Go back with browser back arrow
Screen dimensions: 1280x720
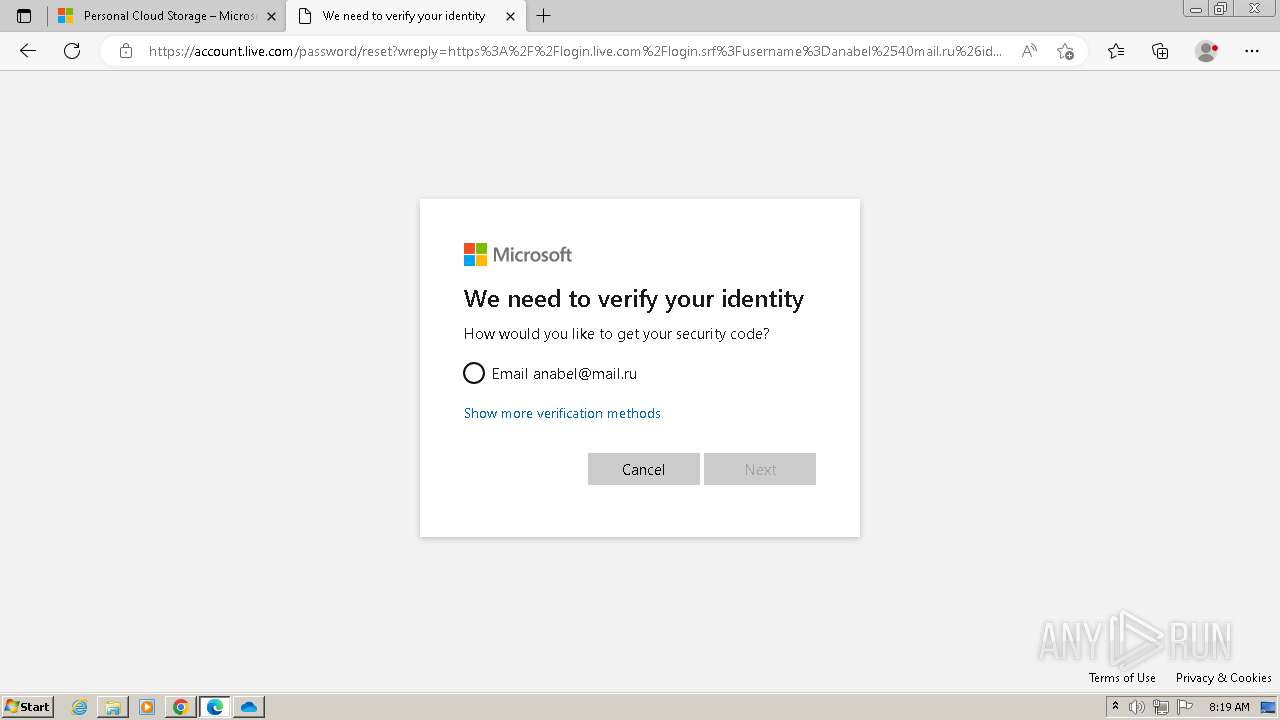(x=28, y=51)
